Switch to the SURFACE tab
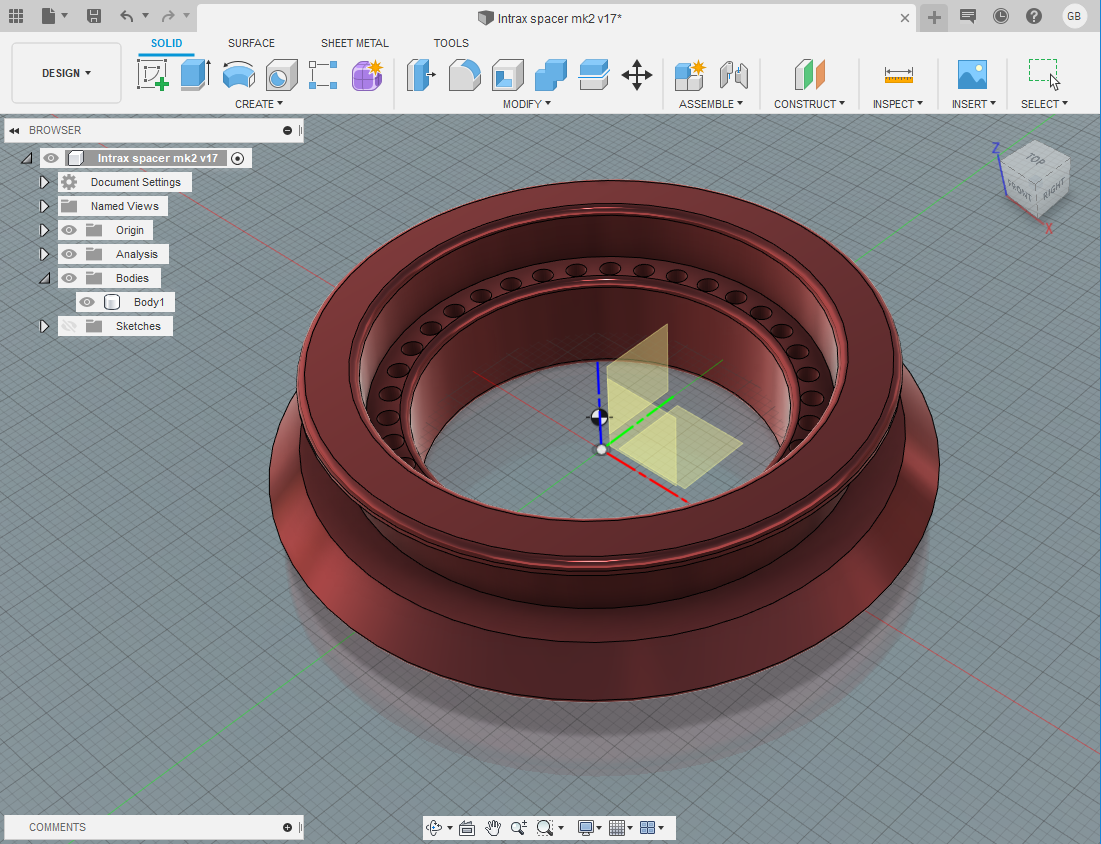 (x=251, y=43)
